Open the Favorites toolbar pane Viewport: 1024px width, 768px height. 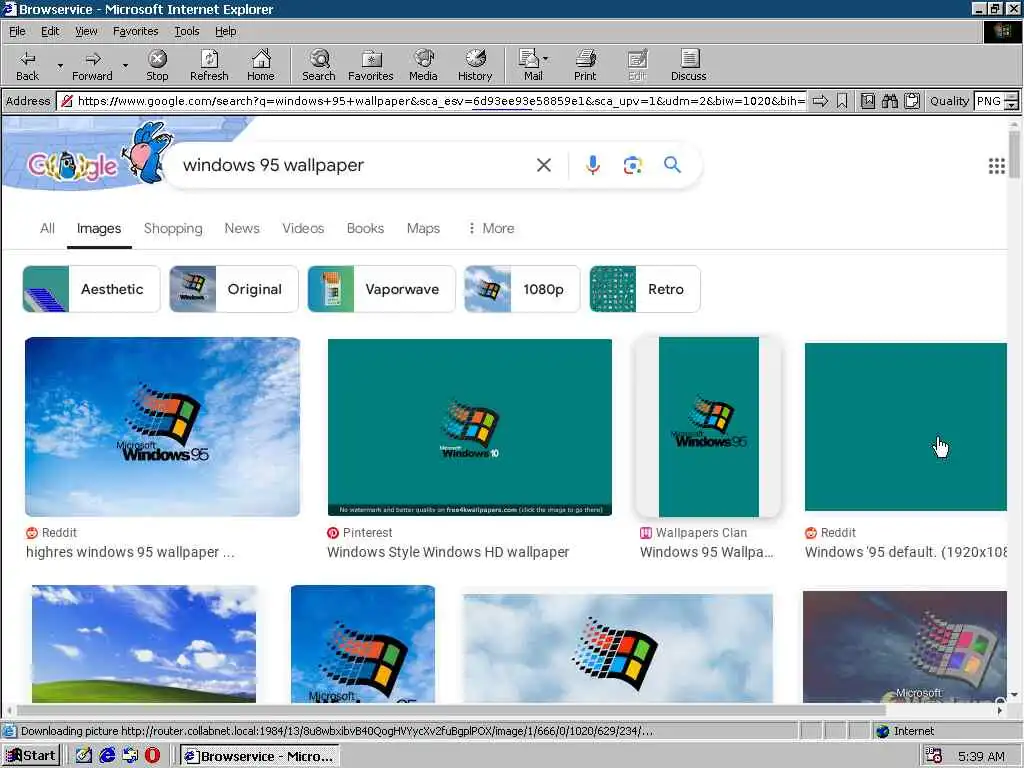pos(371,65)
